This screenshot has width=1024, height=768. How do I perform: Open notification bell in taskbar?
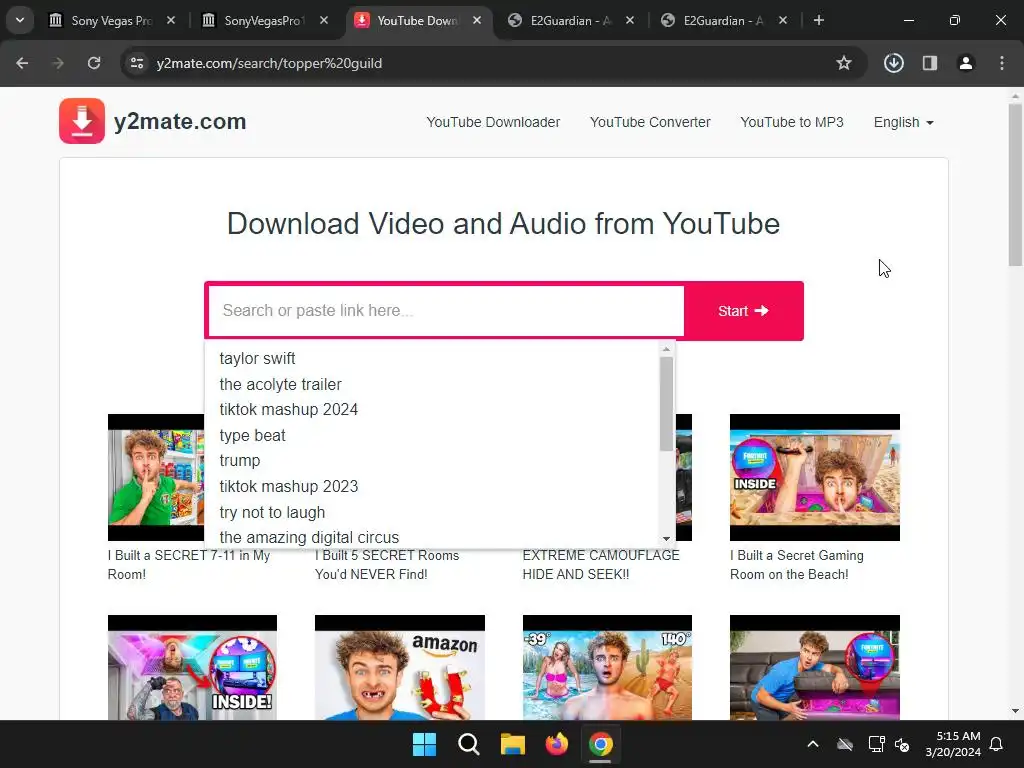[x=997, y=744]
